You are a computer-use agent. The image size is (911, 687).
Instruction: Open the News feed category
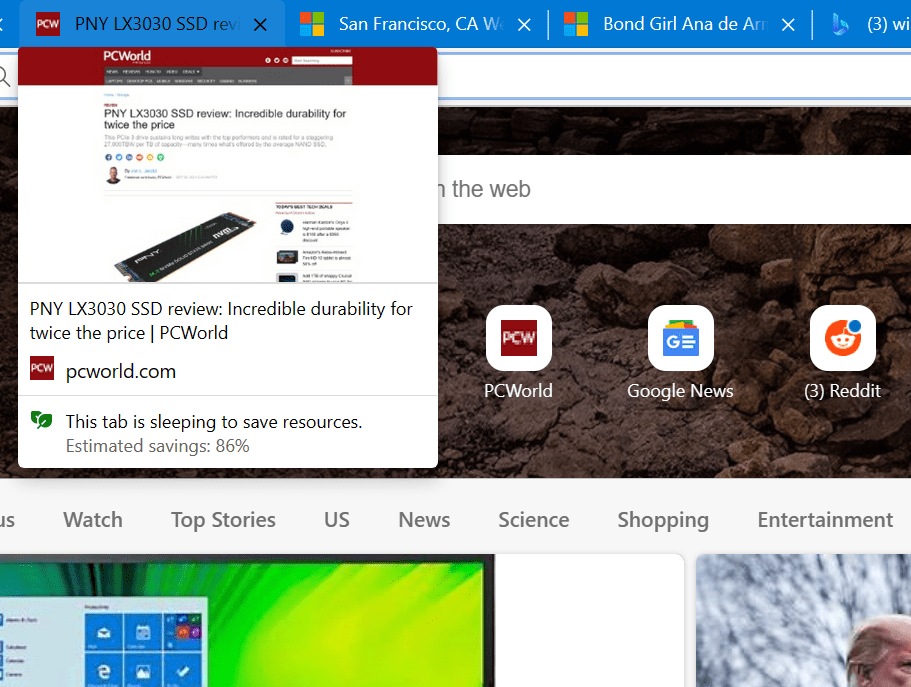click(x=424, y=520)
